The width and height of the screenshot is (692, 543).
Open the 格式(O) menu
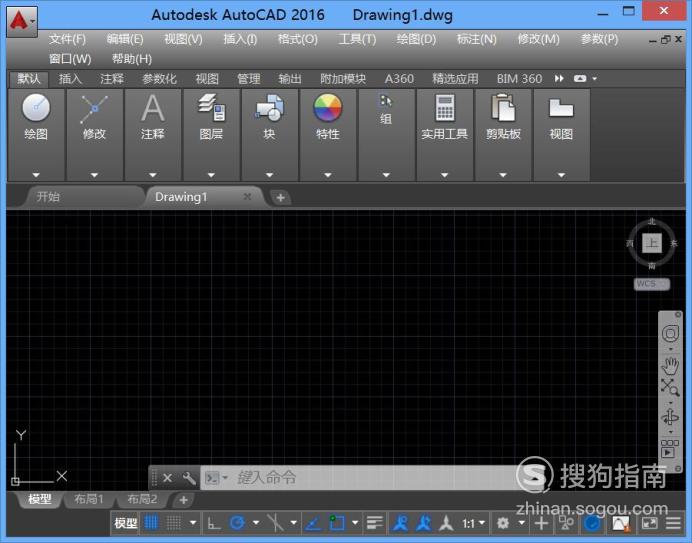coord(298,39)
